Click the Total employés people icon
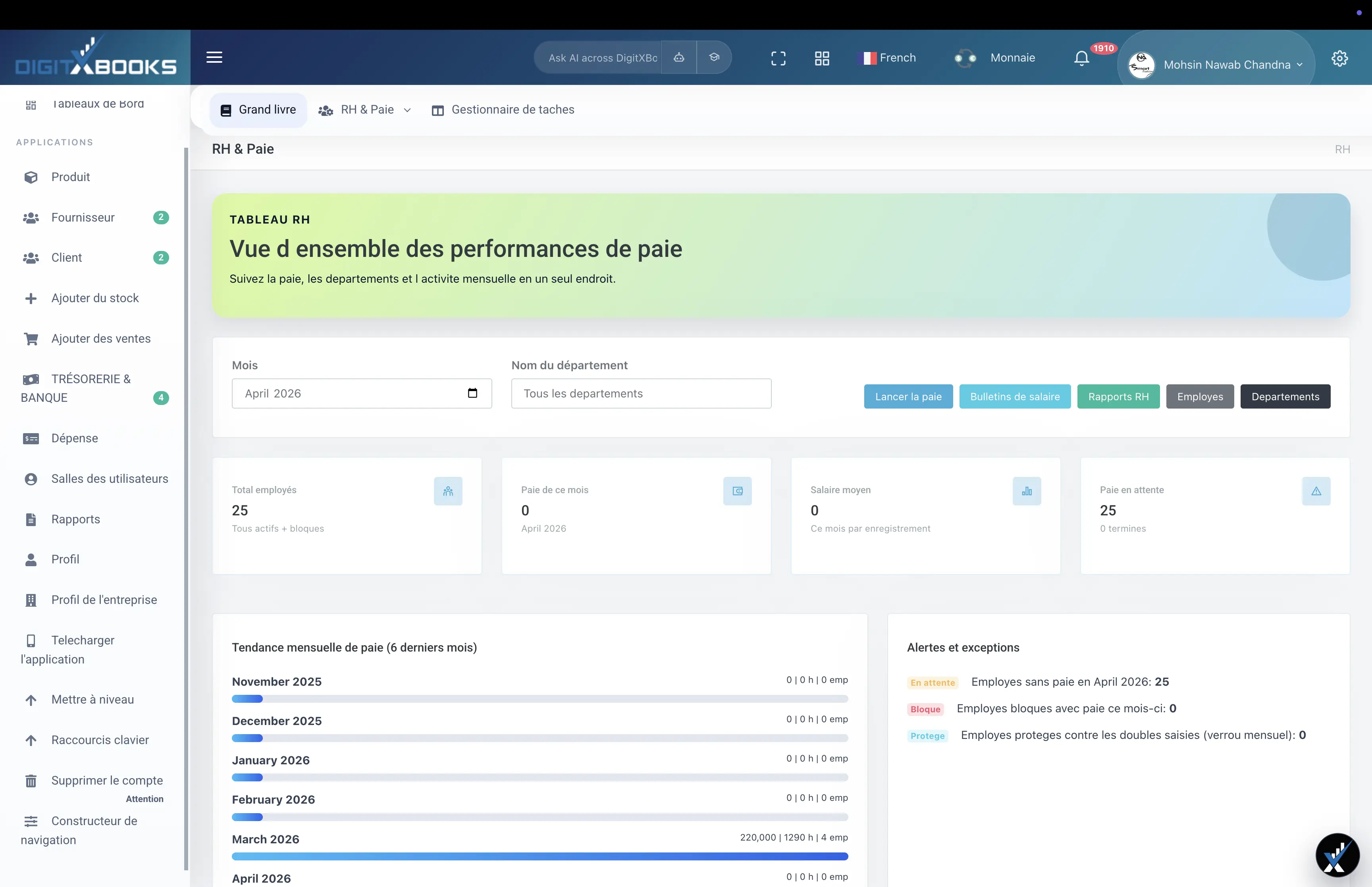 point(449,491)
